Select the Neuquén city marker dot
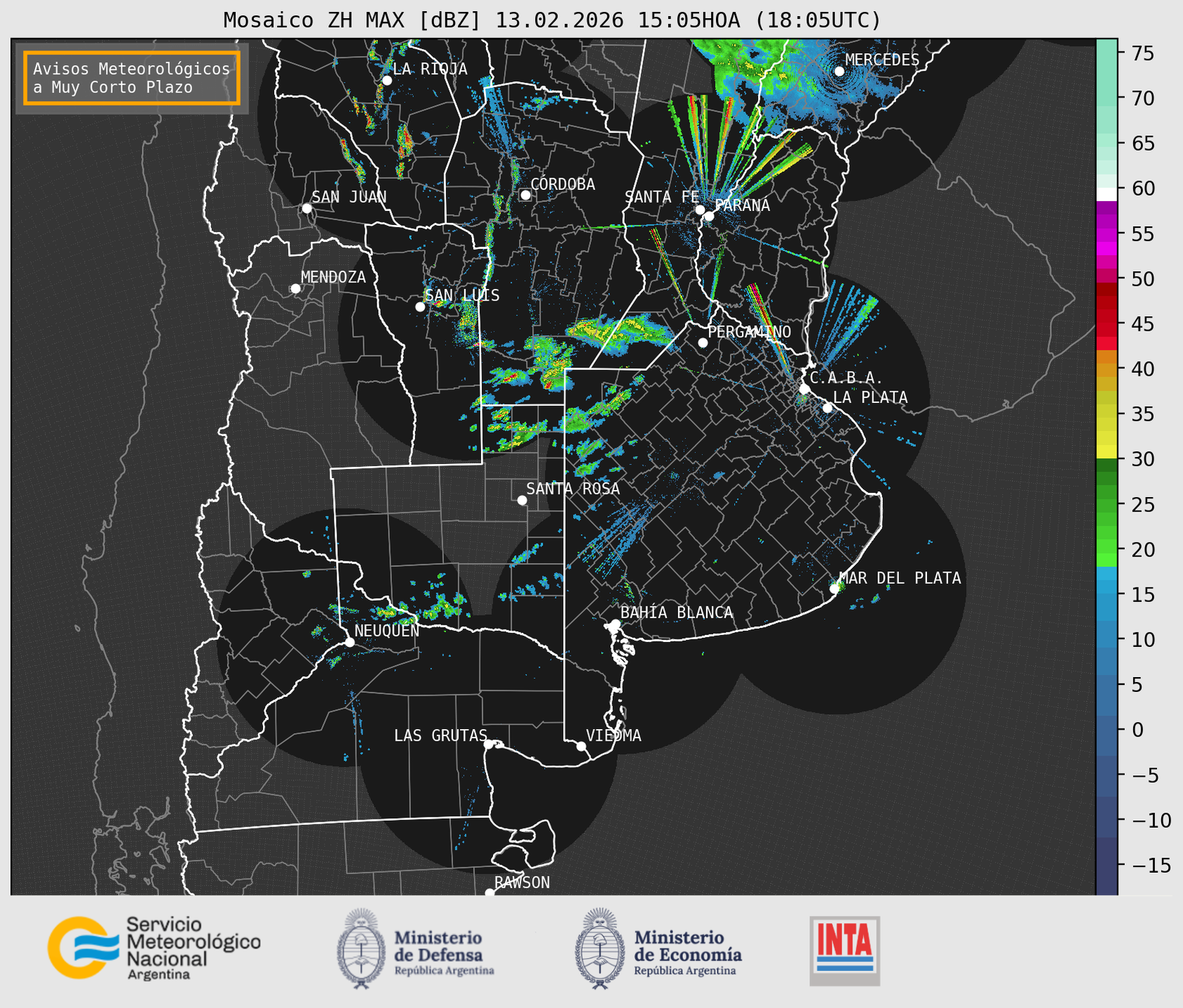This screenshot has height=1008, width=1183. [x=349, y=642]
